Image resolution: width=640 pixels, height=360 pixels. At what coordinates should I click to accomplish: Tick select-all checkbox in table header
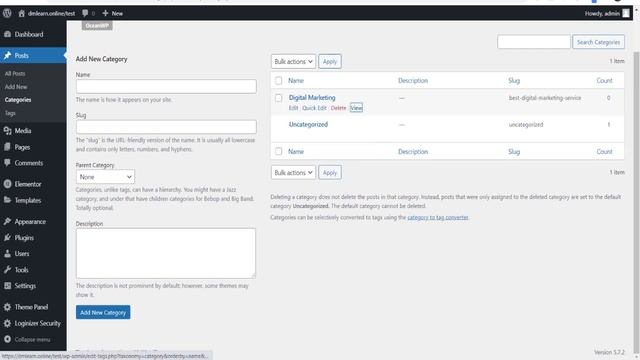point(278,80)
